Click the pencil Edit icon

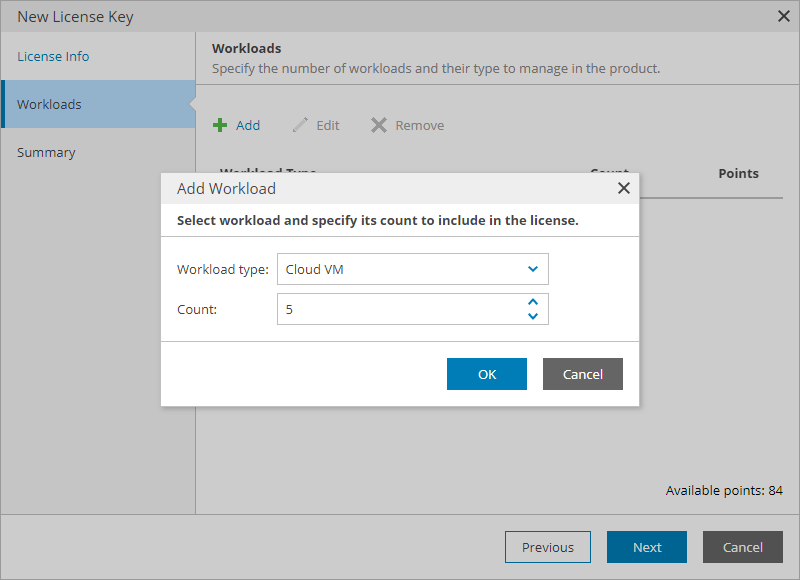tap(300, 126)
